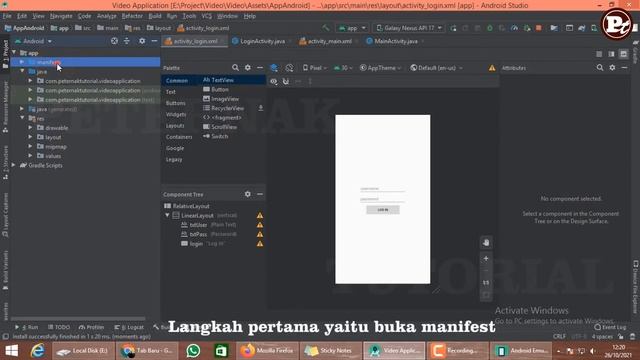The width and height of the screenshot is (640, 360).
Task: Click the Orientation for Preview icon
Action: click(x=289, y=68)
